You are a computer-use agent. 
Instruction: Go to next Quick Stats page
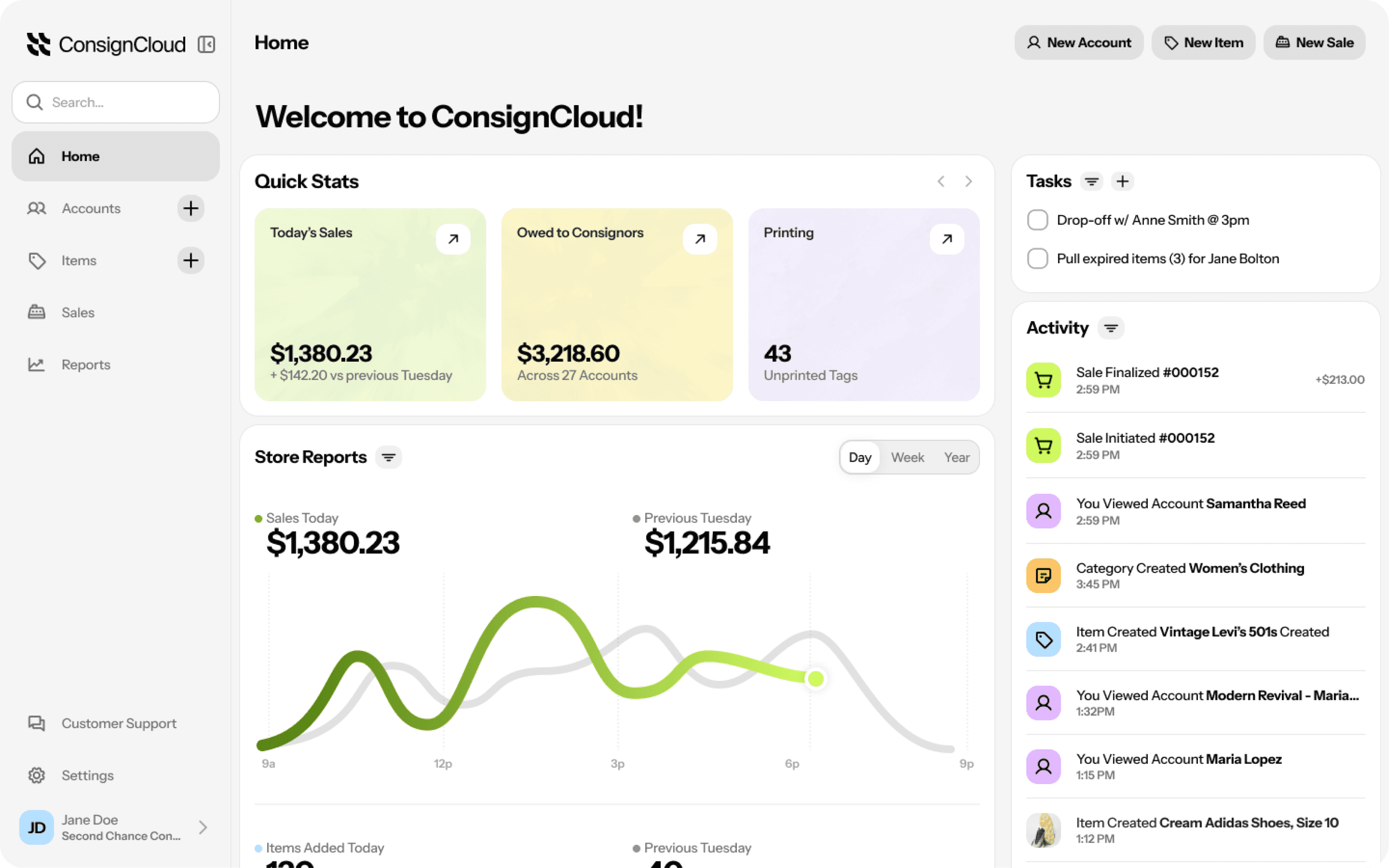click(968, 181)
